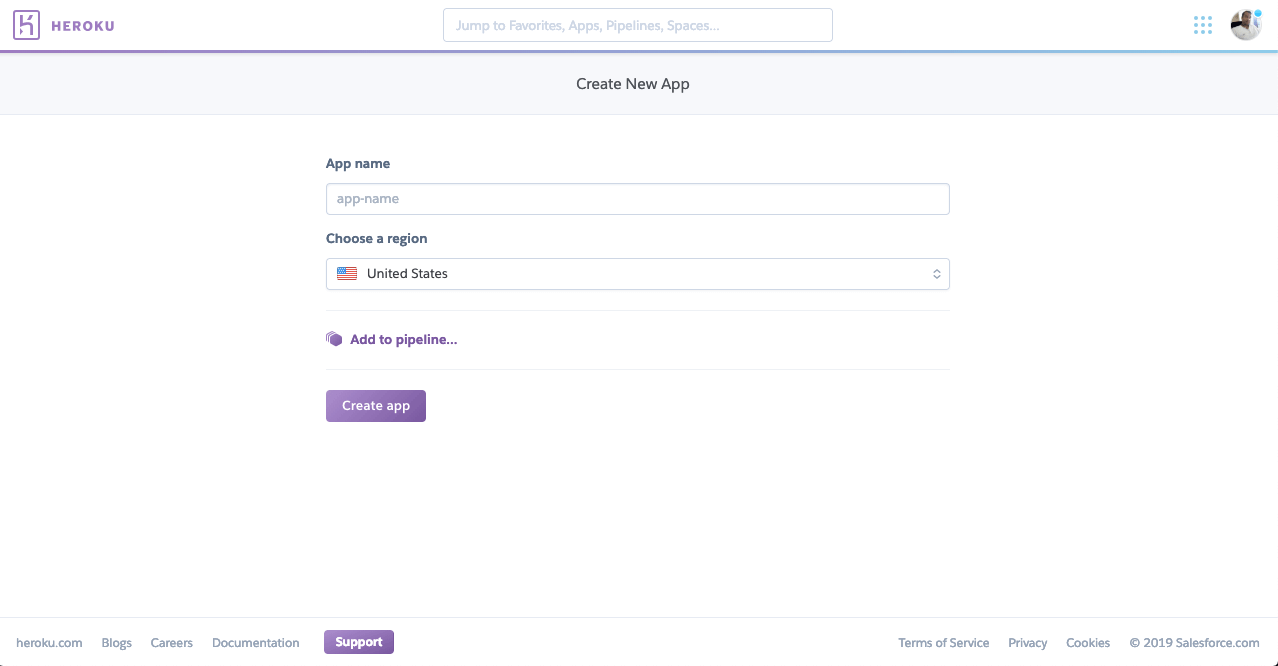View the Terms of Service
Image resolution: width=1278 pixels, height=666 pixels.
pos(943,643)
